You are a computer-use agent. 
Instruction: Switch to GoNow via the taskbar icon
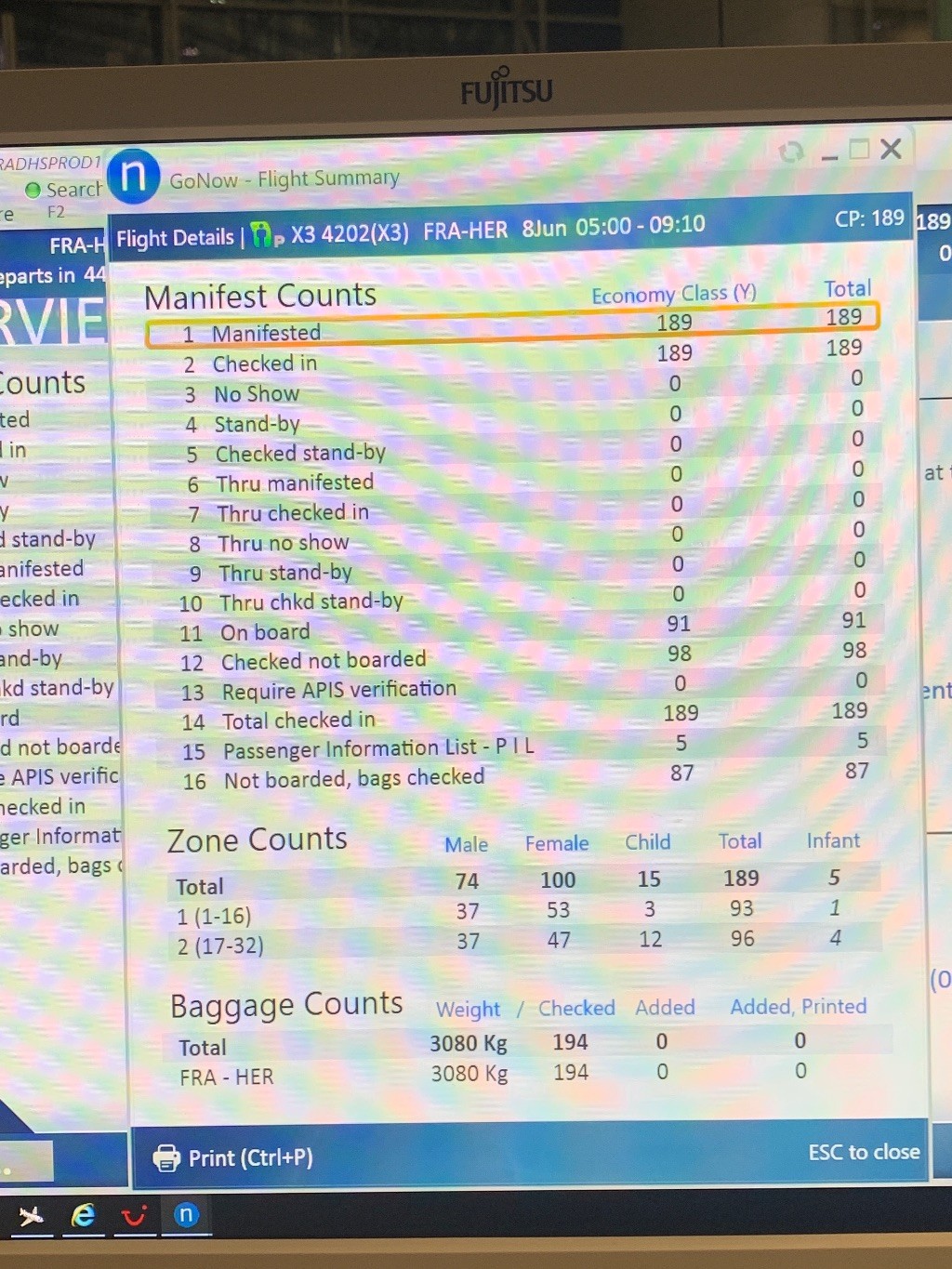[x=186, y=1215]
